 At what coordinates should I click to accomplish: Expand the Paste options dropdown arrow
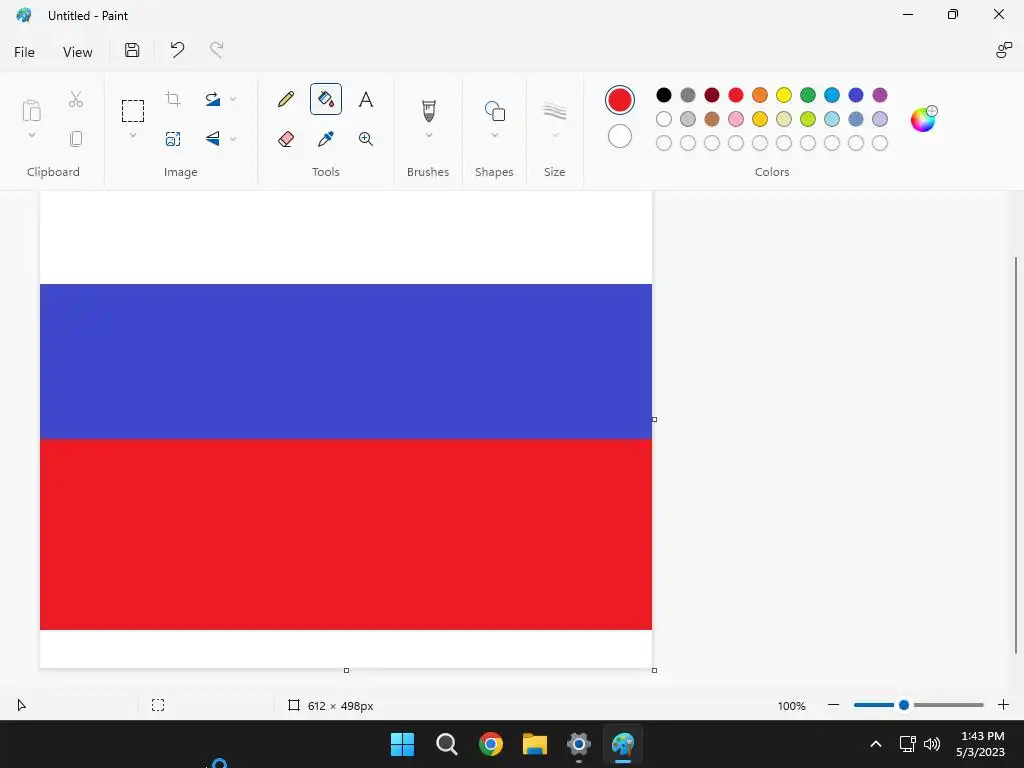[x=31, y=135]
